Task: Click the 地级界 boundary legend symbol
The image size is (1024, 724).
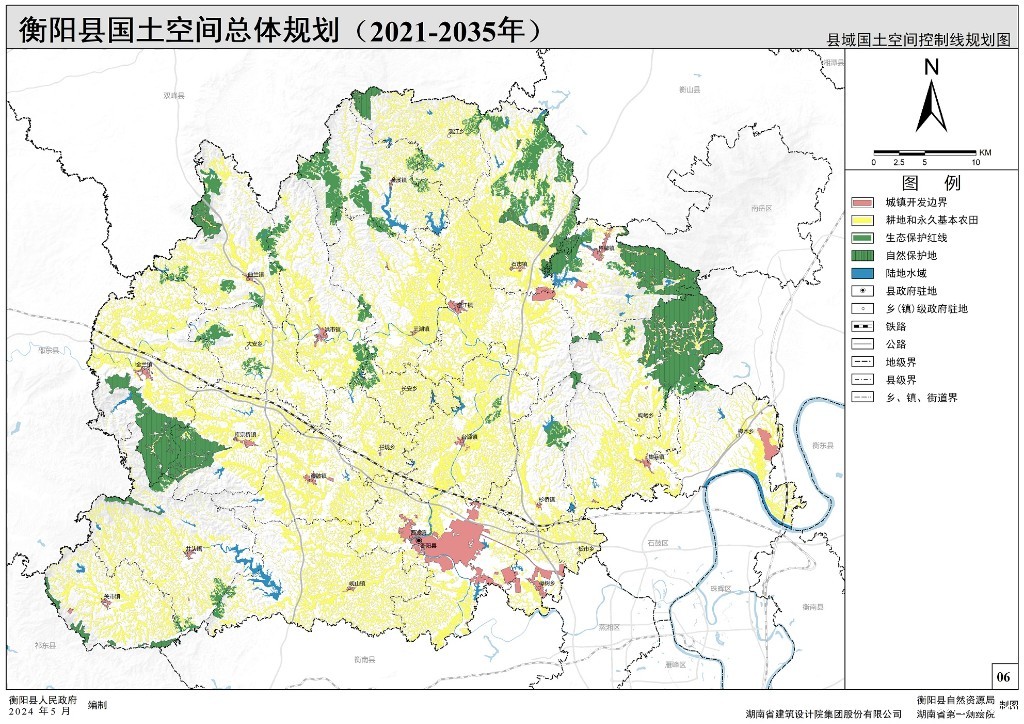Action: pyautogui.click(x=861, y=362)
